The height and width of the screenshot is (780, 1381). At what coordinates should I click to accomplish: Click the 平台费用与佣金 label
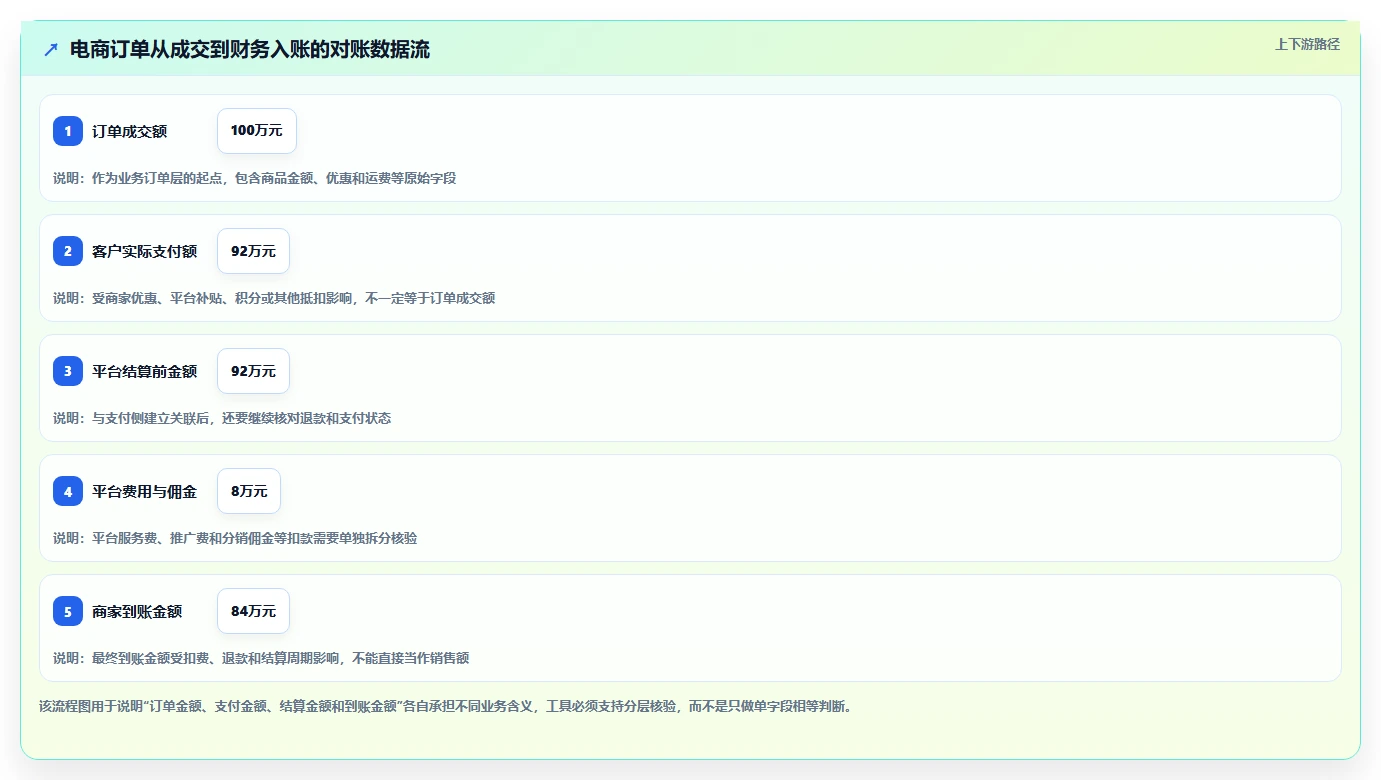point(145,491)
